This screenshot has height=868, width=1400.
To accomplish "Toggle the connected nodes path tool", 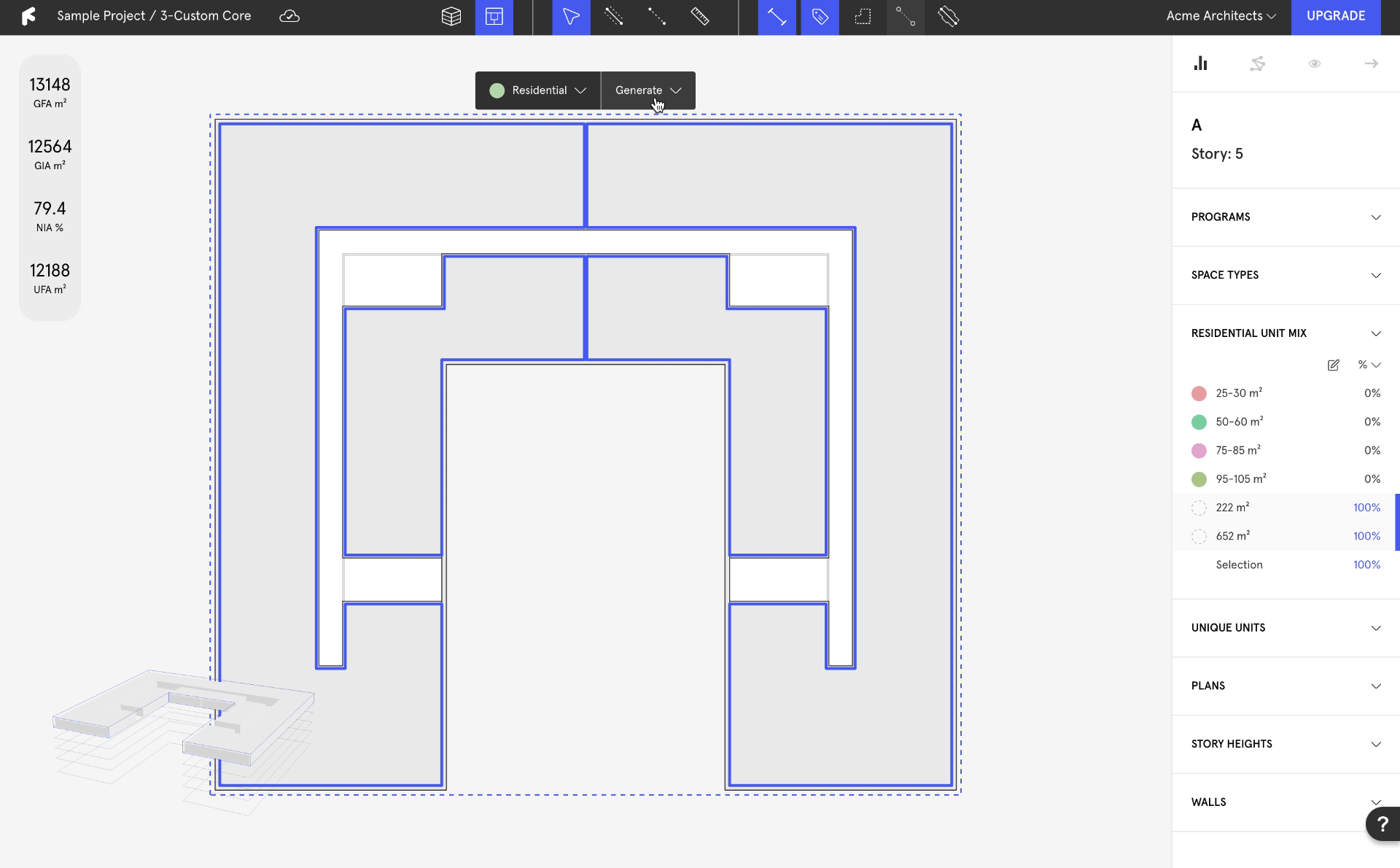I will tap(906, 16).
